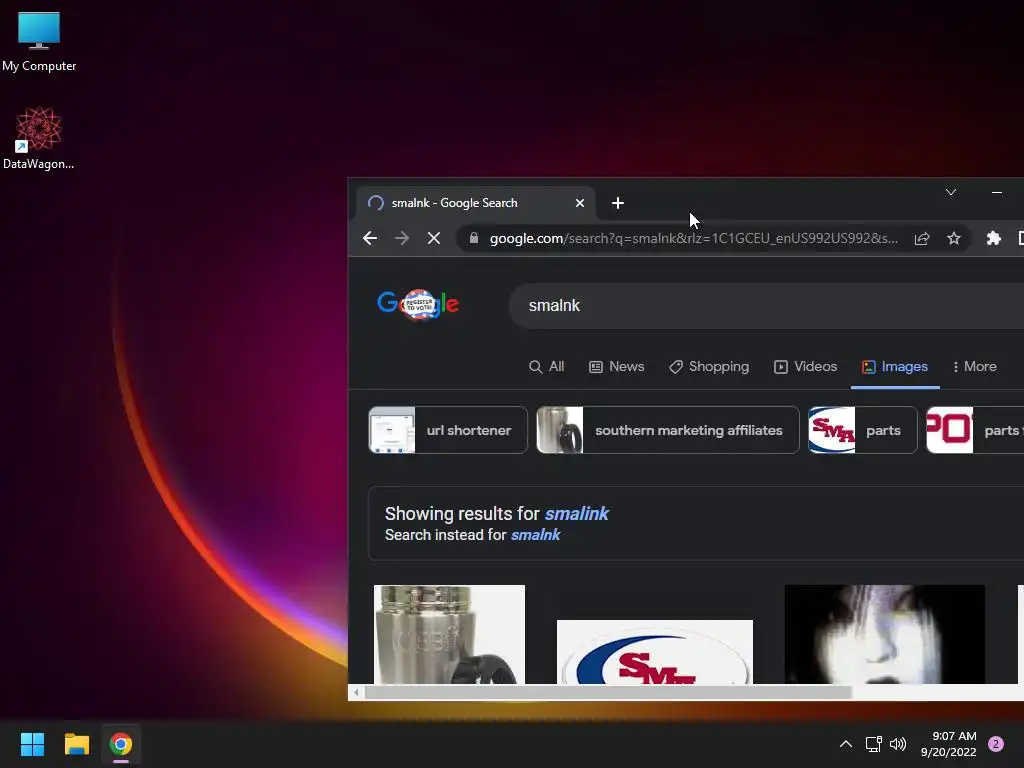Open Chrome extensions puzzle icon
This screenshot has width=1024, height=768.
point(993,238)
